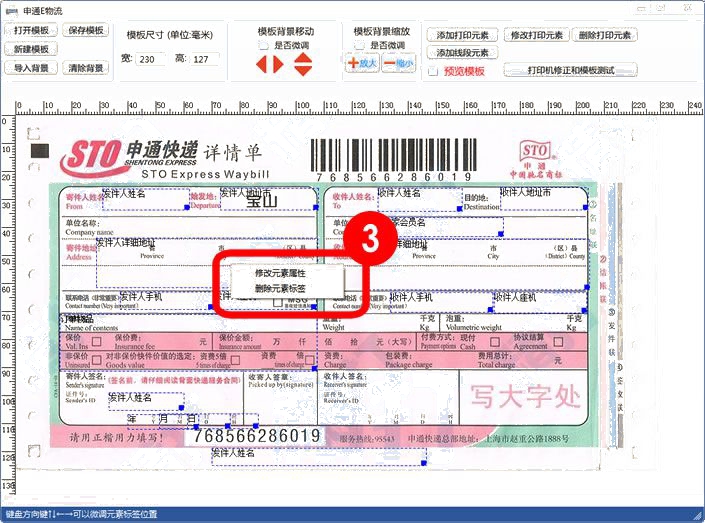Click 导入背景 to import background

[x=31, y=68]
